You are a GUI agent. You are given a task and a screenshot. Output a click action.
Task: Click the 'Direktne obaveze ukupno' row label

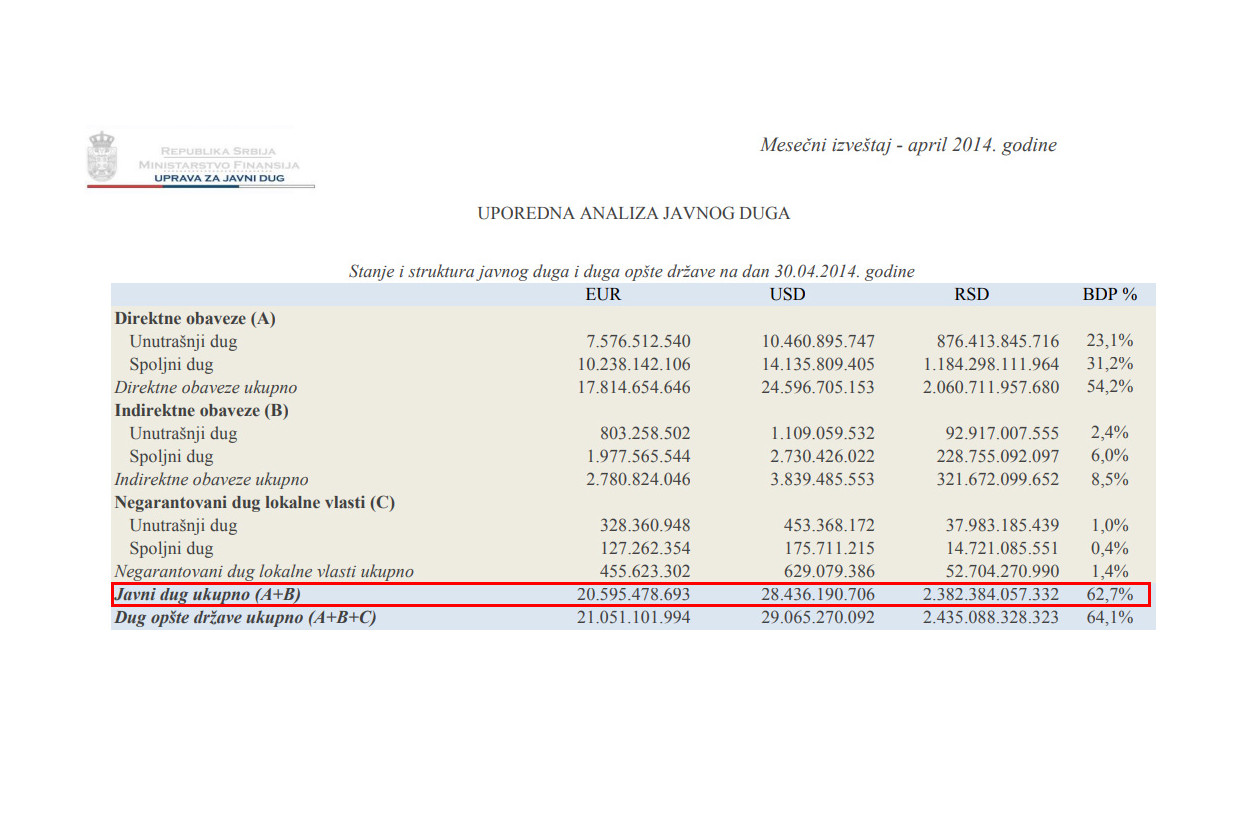206,387
